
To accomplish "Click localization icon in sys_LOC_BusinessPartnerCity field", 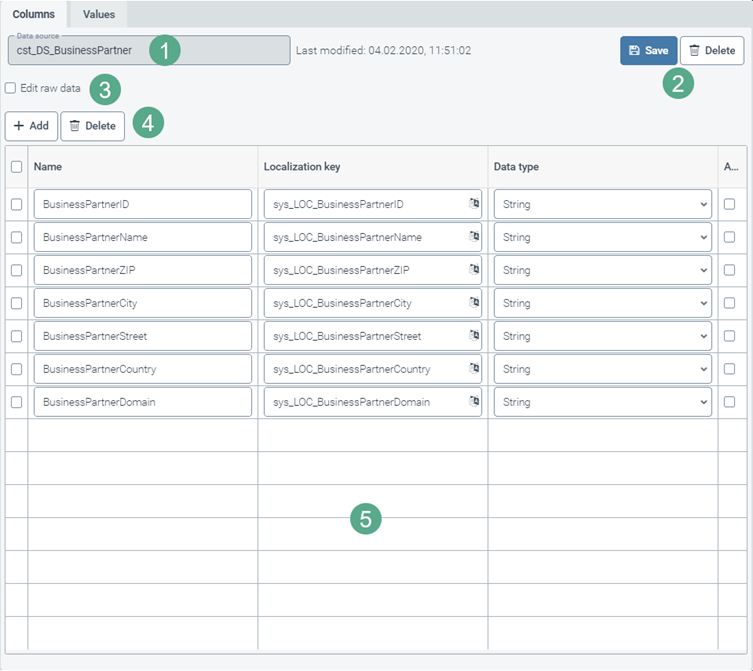I will point(474,303).
